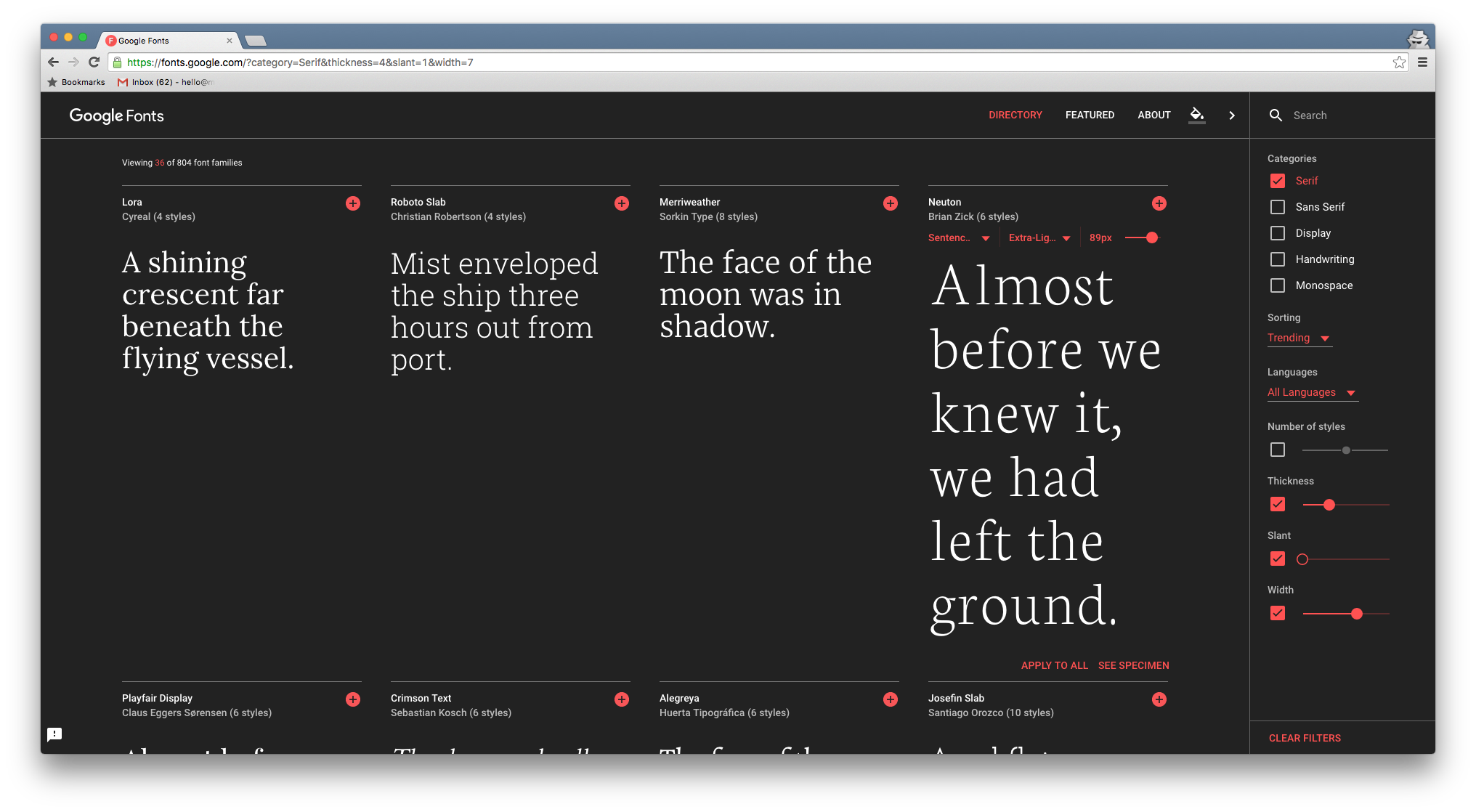1476x812 pixels.
Task: Open the About page
Action: tap(1154, 115)
